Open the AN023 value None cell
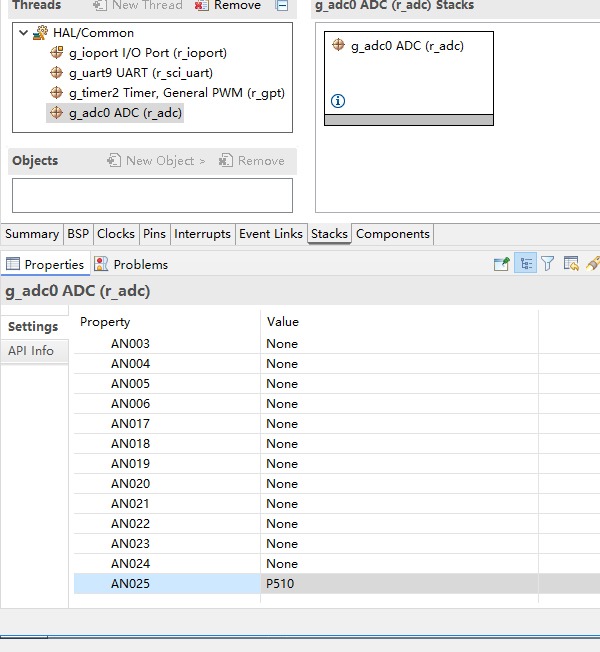The height and width of the screenshot is (652, 600). (x=399, y=543)
